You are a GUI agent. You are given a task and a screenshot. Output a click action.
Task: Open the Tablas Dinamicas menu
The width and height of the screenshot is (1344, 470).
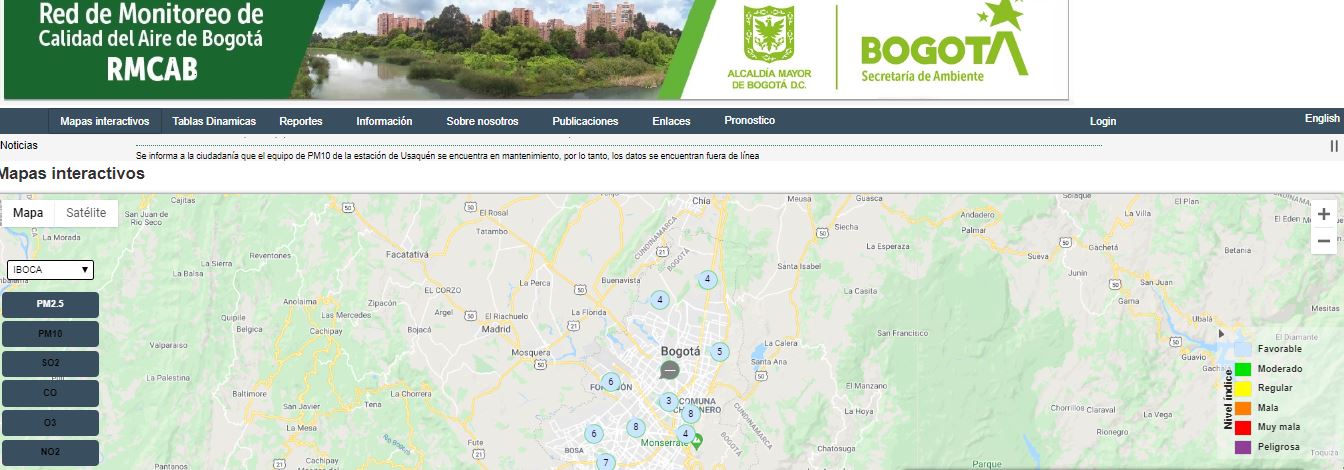(214, 121)
